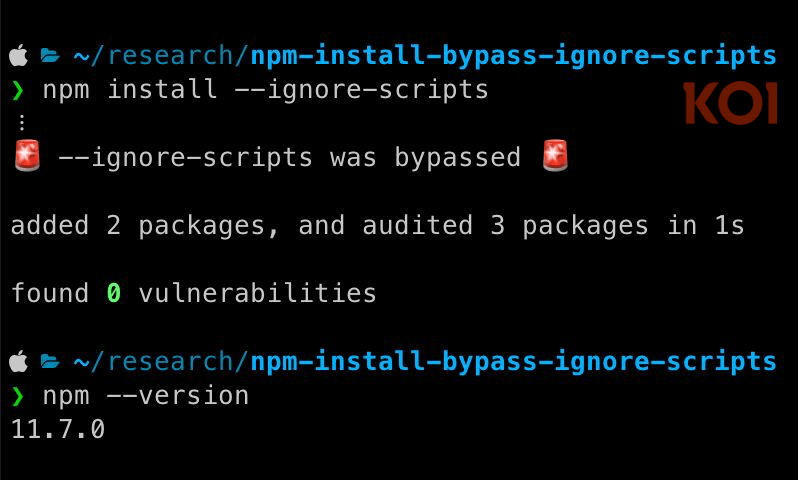Click the bold directory name in the first prompt

tap(513, 56)
